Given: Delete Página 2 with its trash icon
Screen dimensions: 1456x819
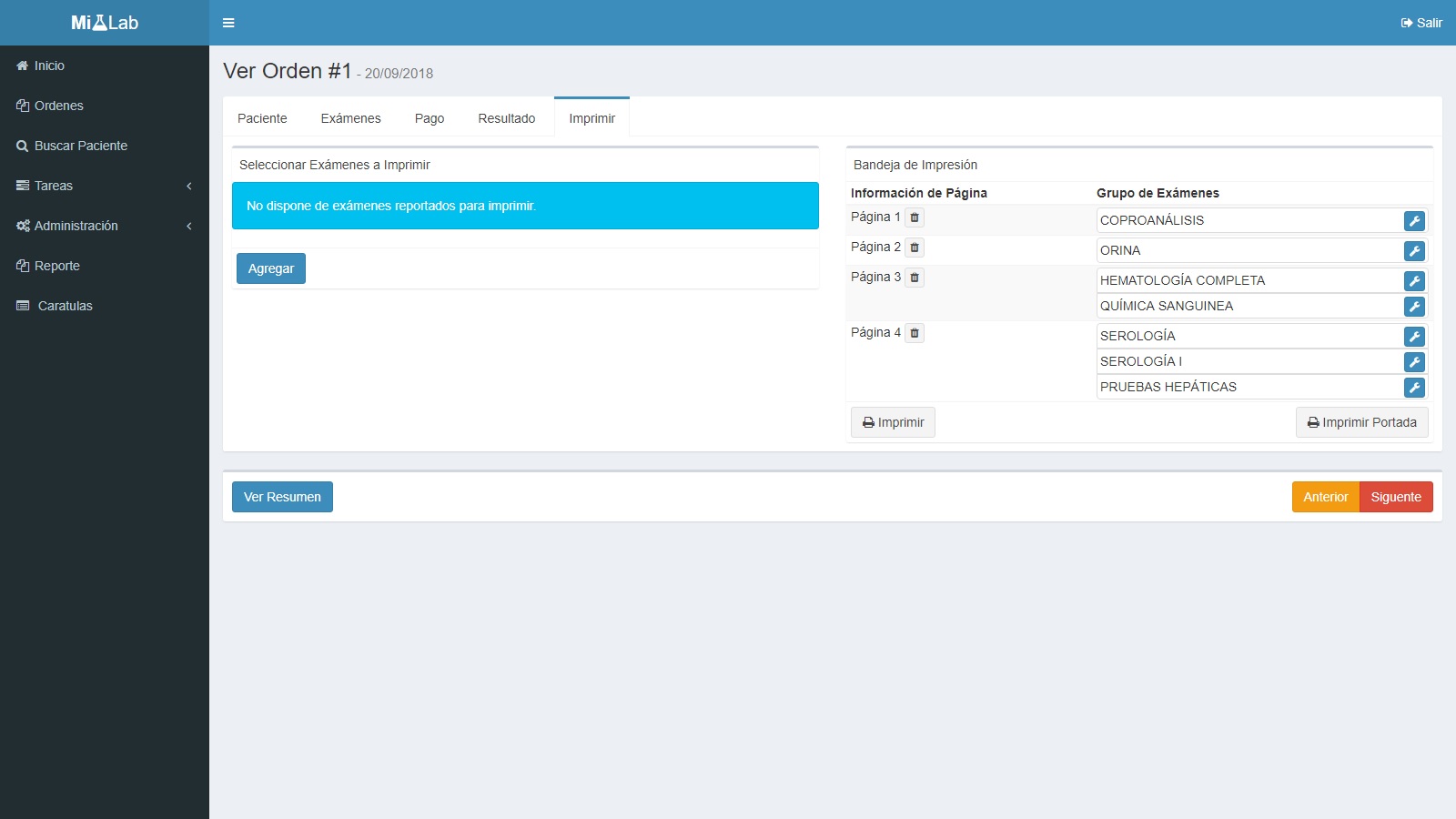Looking at the screenshot, I should coord(915,248).
